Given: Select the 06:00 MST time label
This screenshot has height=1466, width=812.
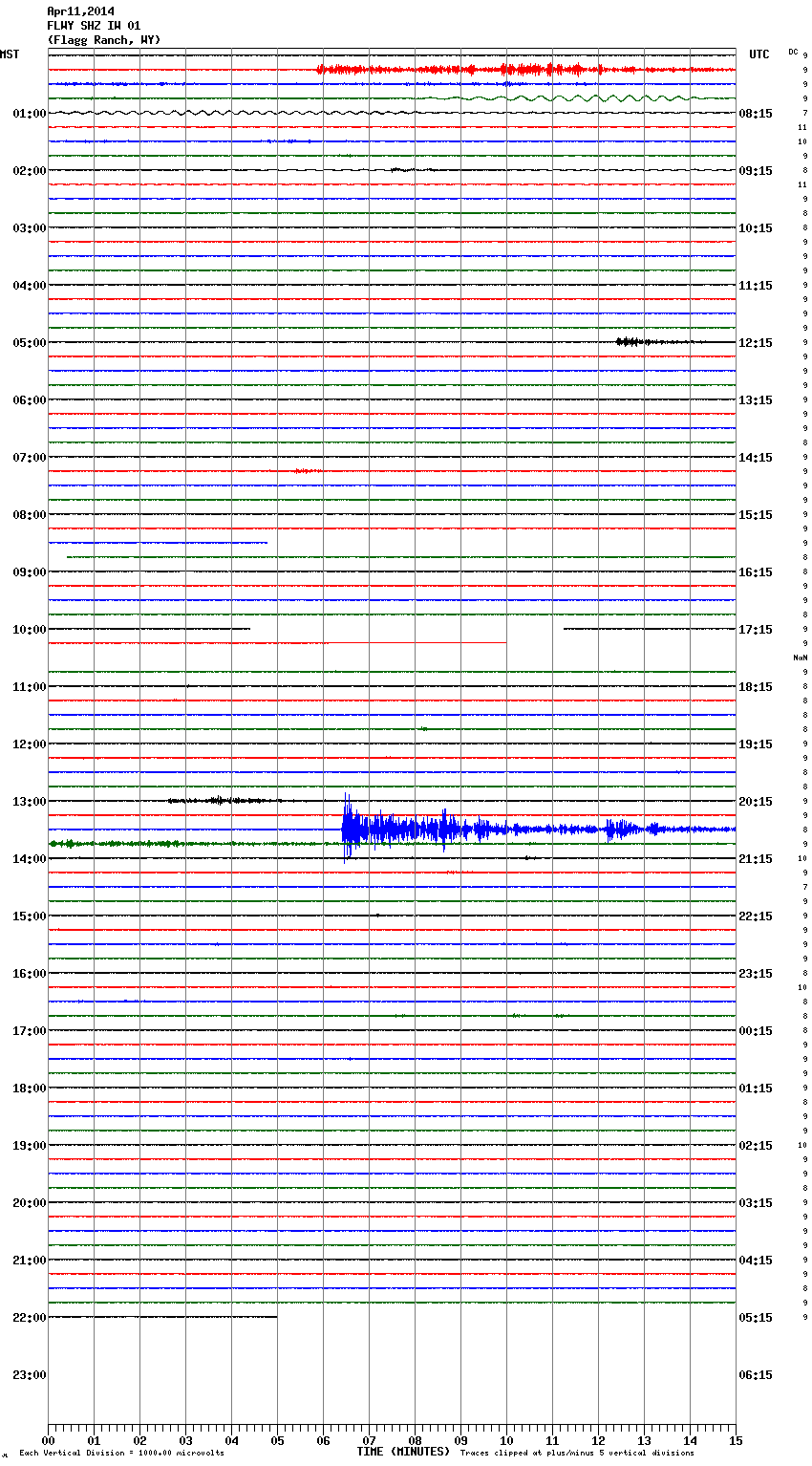Looking at the screenshot, I should coord(30,400).
